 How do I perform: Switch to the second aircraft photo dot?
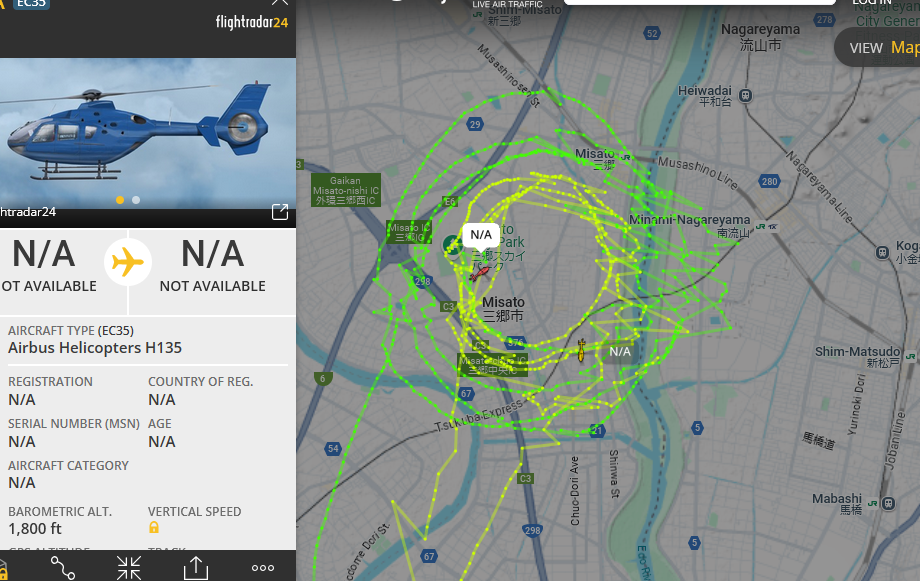(x=136, y=200)
